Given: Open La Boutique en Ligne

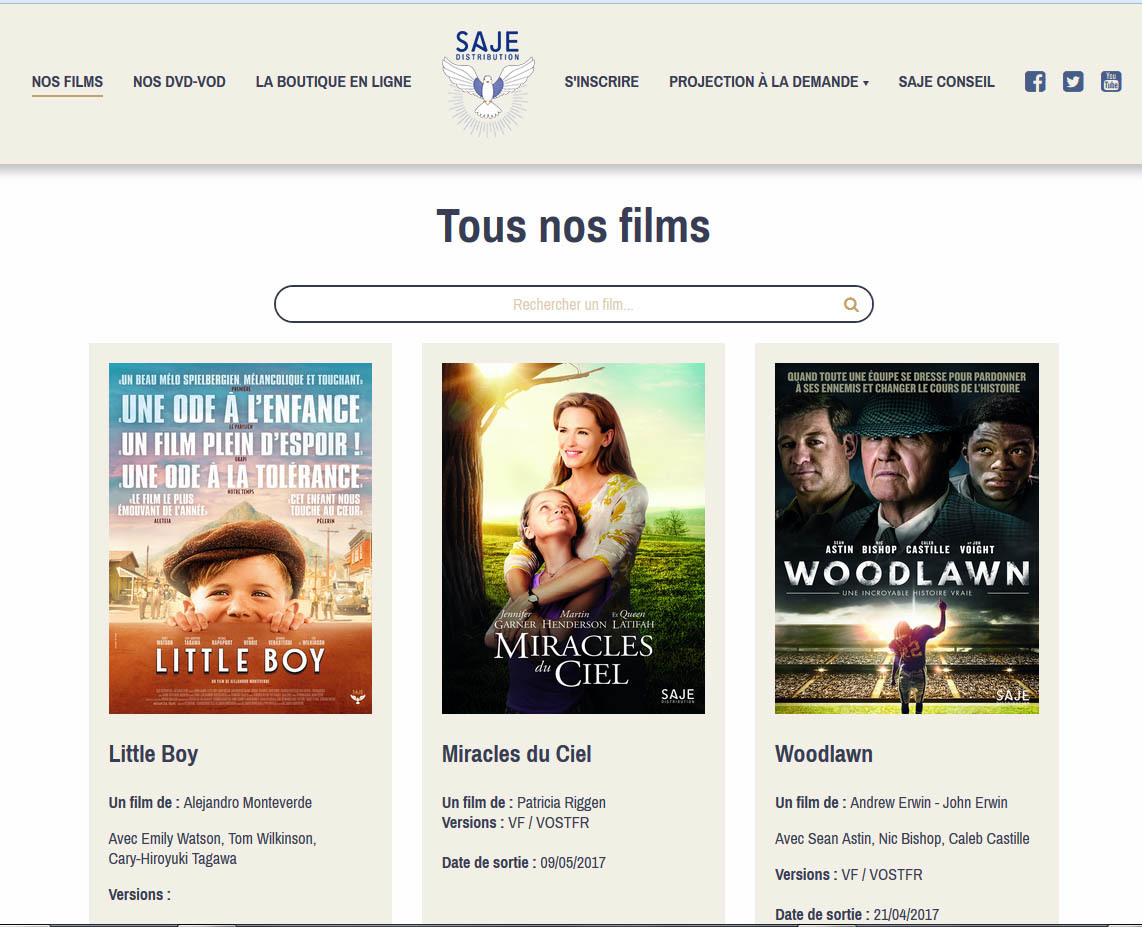Looking at the screenshot, I should [334, 82].
